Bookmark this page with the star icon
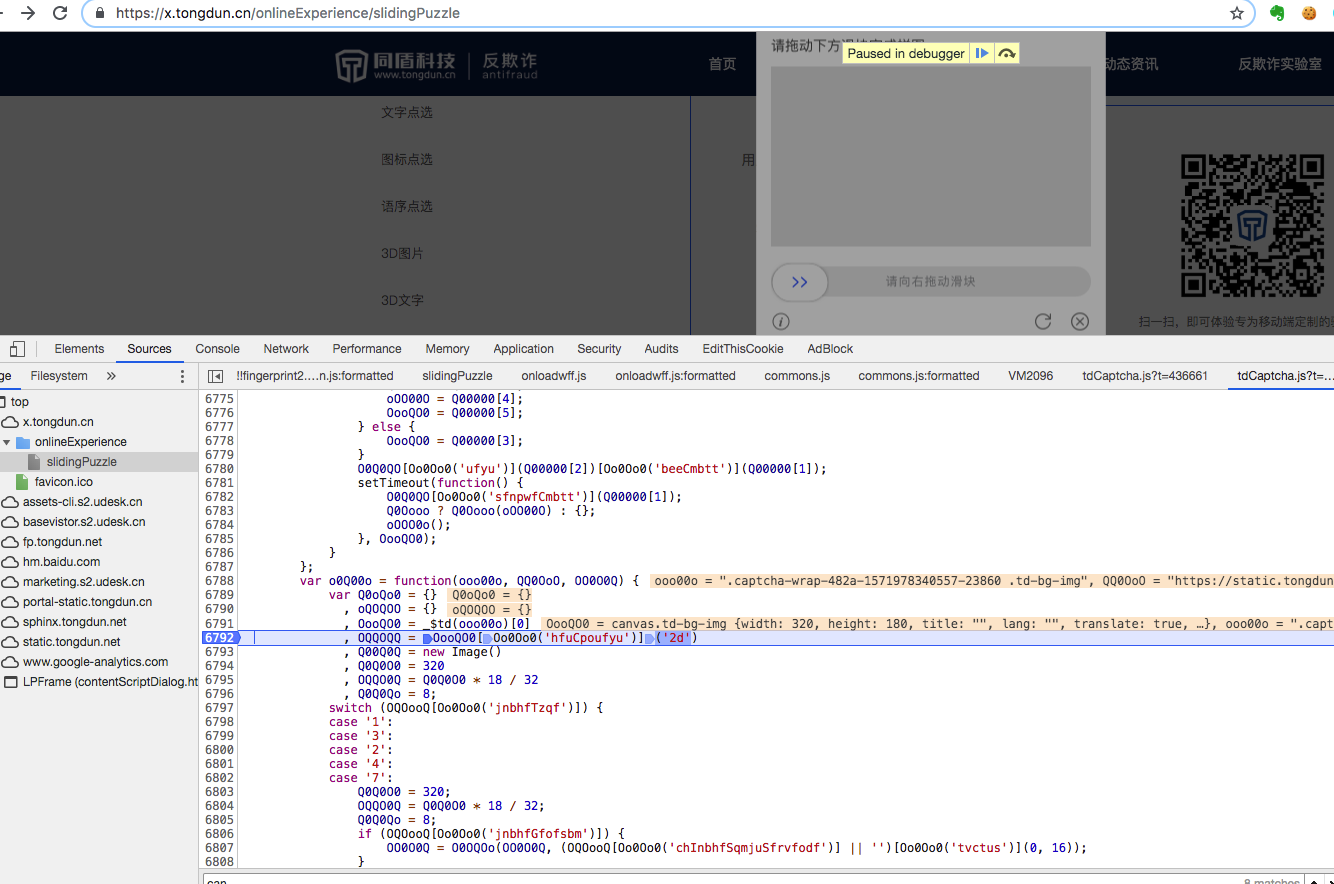Screen dimensions: 1334x884 [1237, 13]
